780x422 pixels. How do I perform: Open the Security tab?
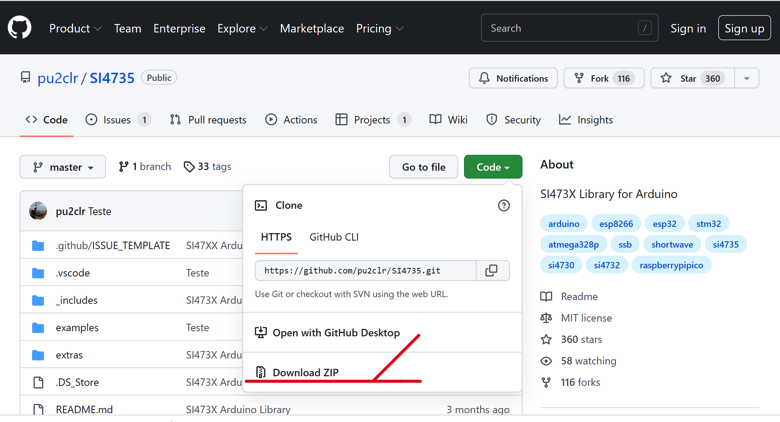point(513,120)
